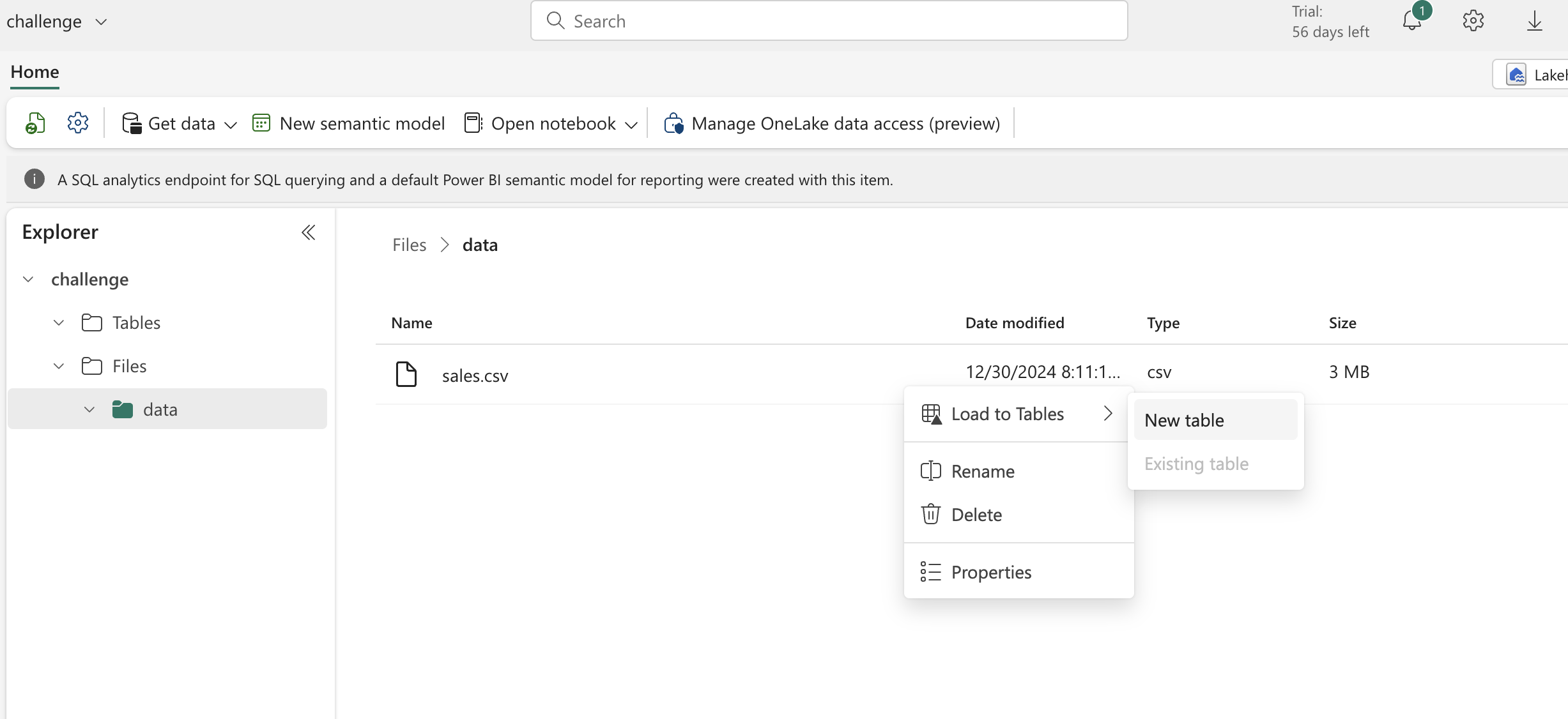Click the 12/30/2024 date modified cell
Image resolution: width=1568 pixels, height=719 pixels.
click(1043, 372)
